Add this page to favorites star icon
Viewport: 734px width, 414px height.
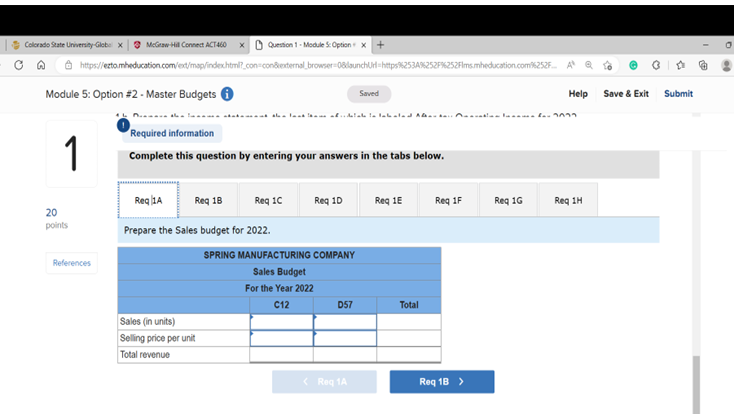608,65
